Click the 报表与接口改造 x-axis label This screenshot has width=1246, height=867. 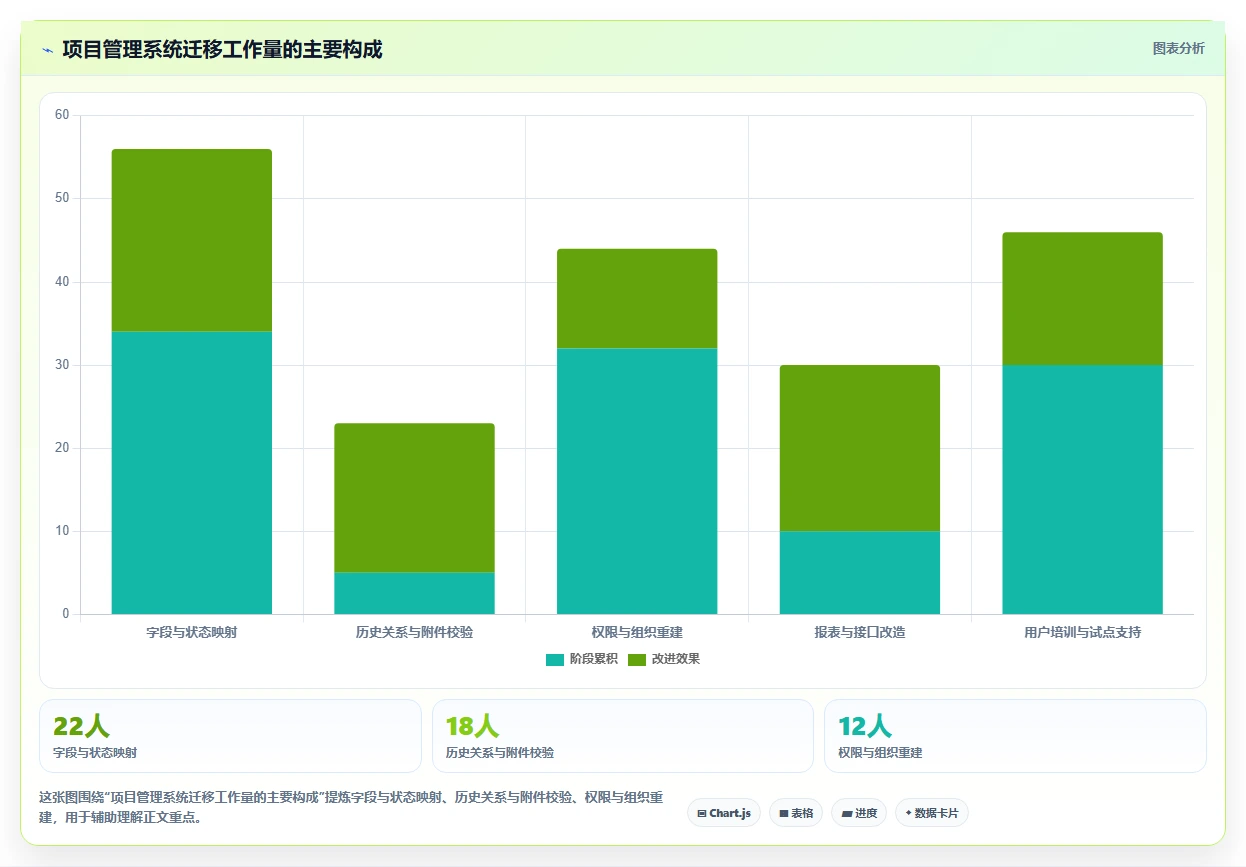860,632
